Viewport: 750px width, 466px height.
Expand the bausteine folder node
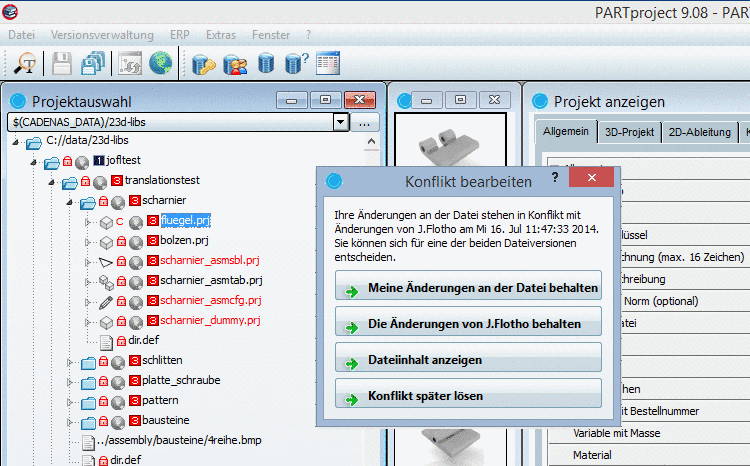[70, 422]
